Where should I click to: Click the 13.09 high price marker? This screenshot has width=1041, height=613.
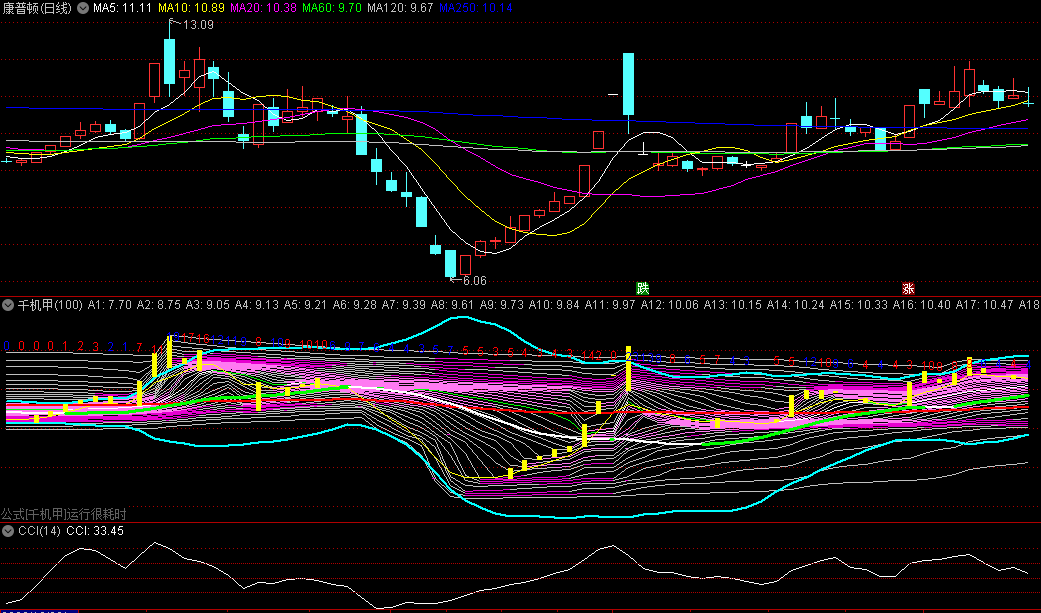[x=196, y=24]
